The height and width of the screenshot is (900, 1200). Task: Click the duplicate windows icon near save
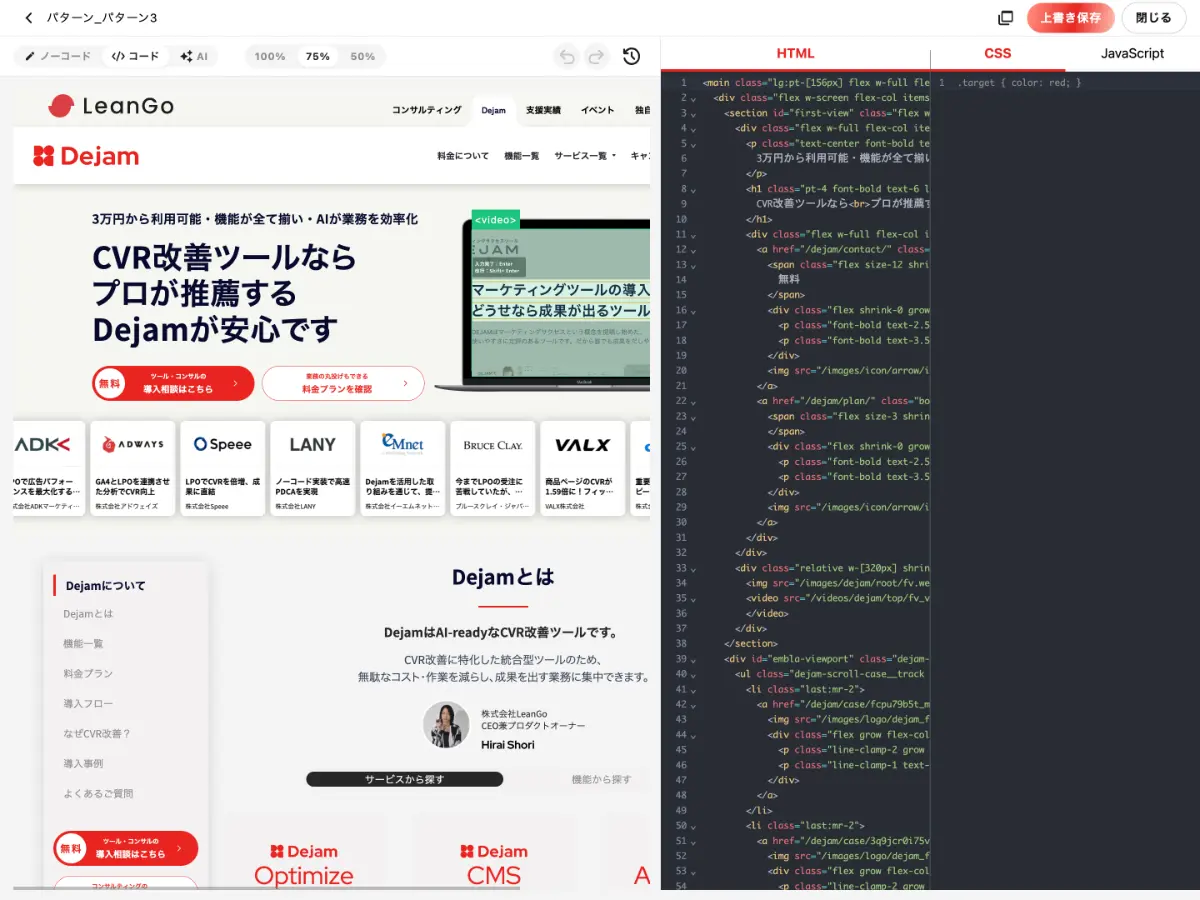coord(1006,18)
